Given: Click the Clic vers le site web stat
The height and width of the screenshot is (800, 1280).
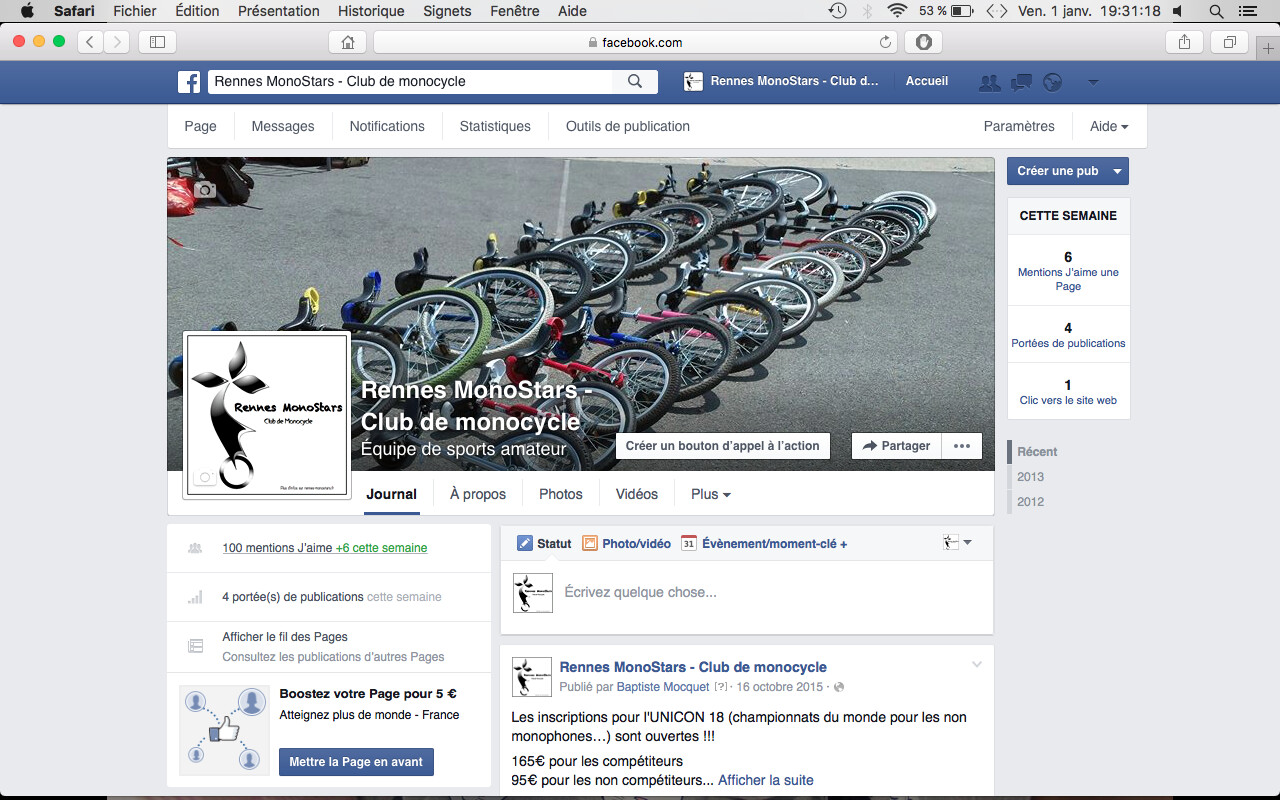Looking at the screenshot, I should pyautogui.click(x=1068, y=392).
